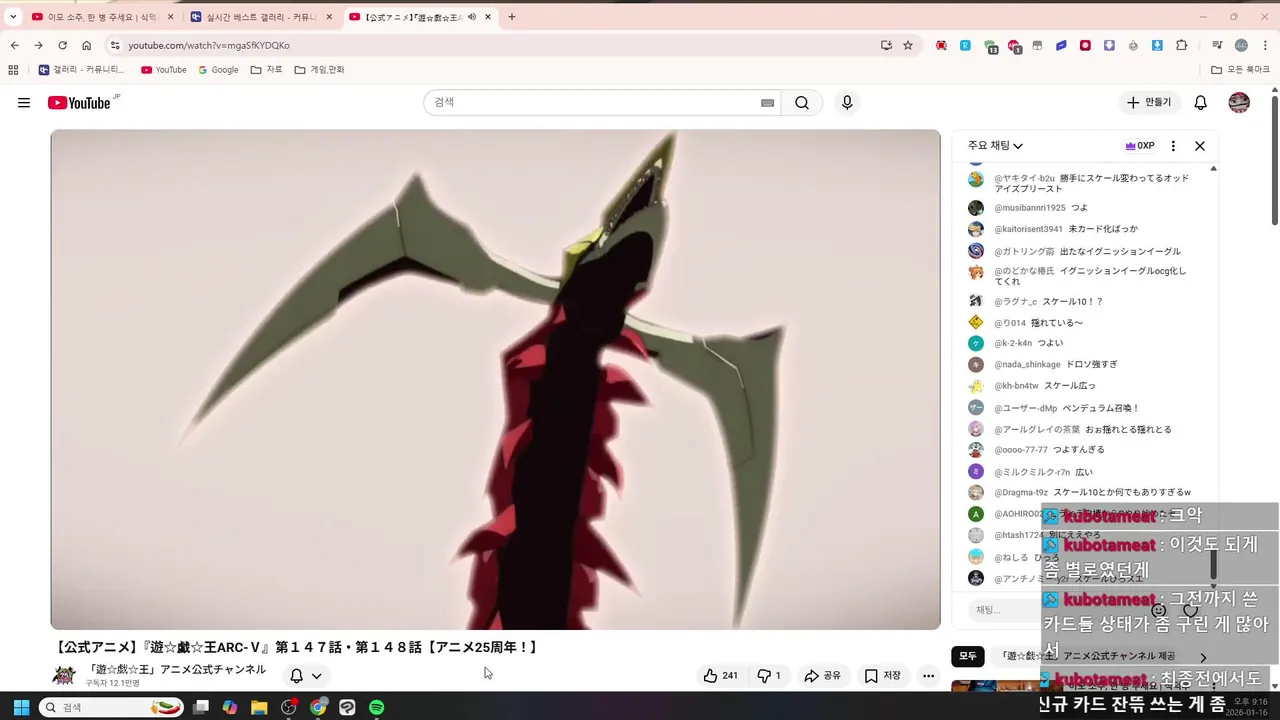Image resolution: width=1280 pixels, height=720 pixels.
Task: Like the video with thumbs-up 241
Action: coord(720,676)
